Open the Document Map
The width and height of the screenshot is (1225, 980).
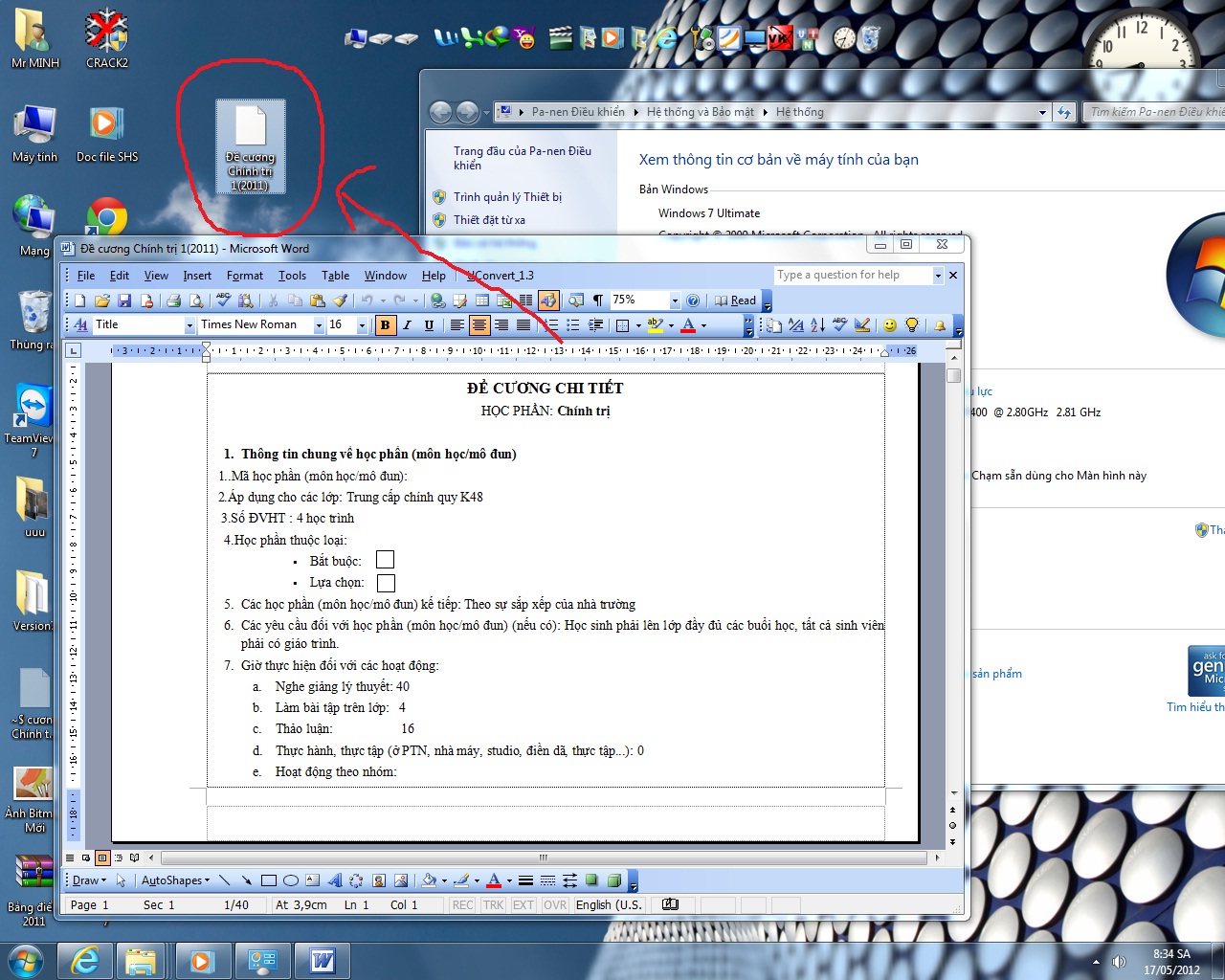pos(576,300)
